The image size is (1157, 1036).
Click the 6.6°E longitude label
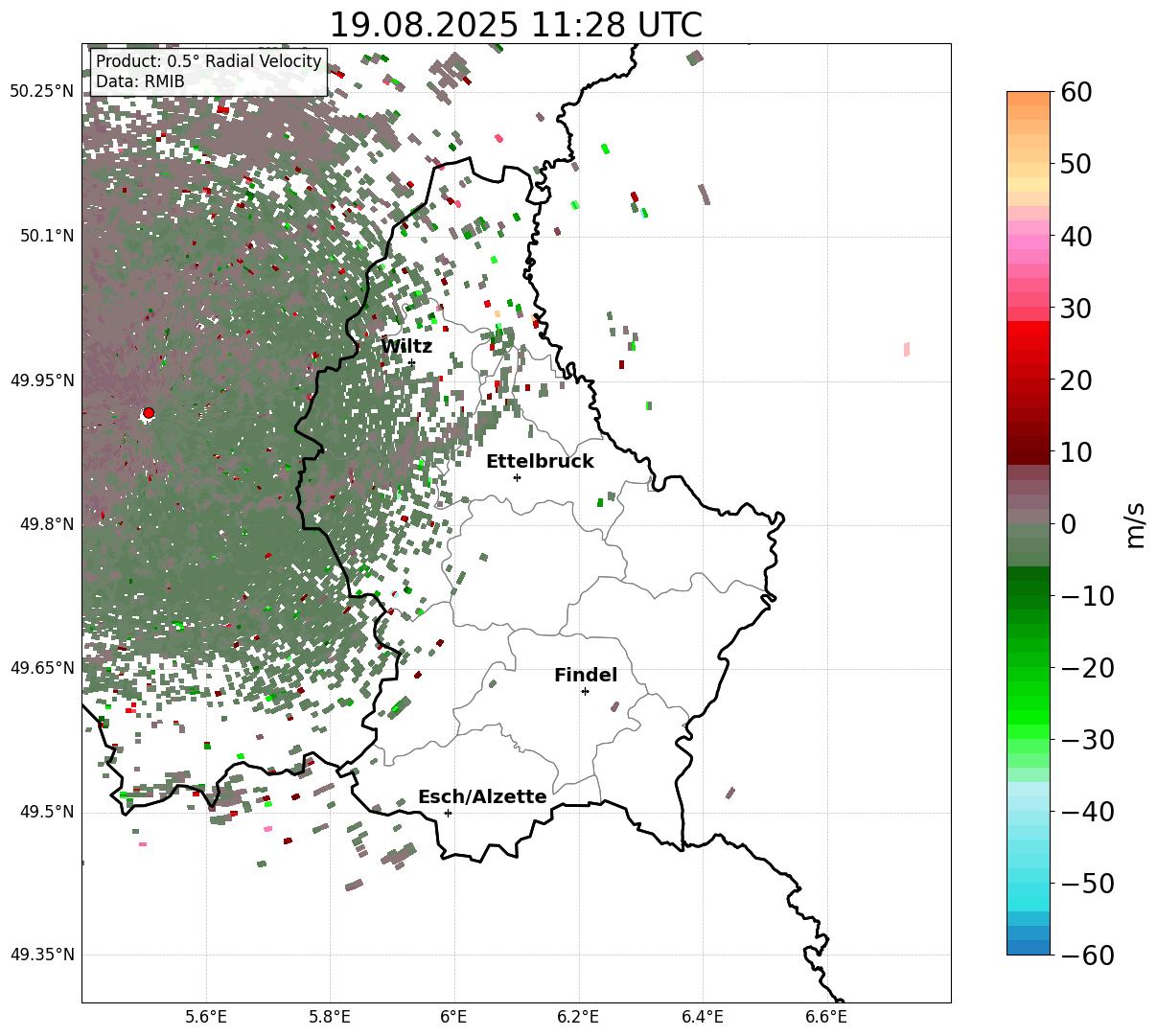826,1017
